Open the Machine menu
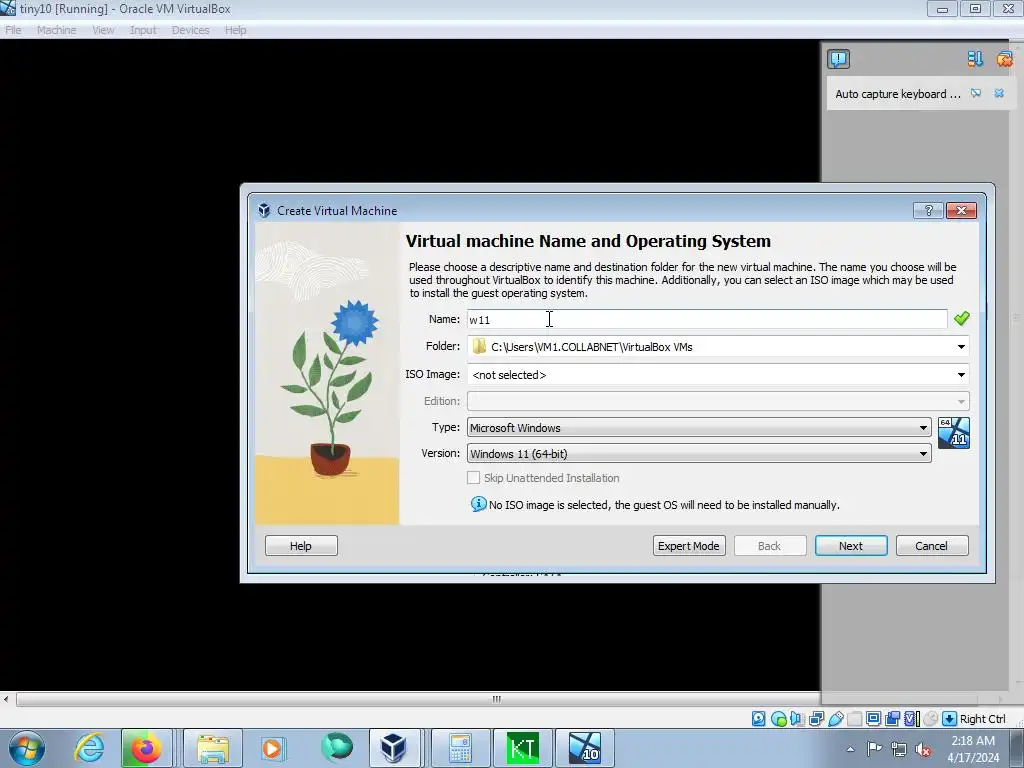 pyautogui.click(x=57, y=30)
